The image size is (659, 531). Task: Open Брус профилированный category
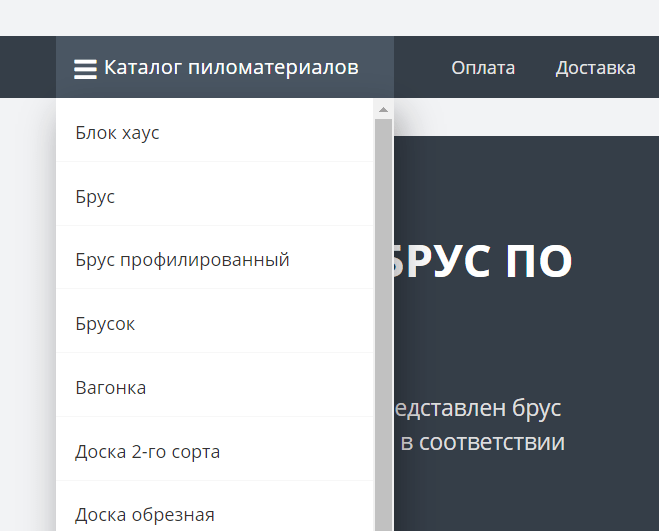click(x=182, y=260)
